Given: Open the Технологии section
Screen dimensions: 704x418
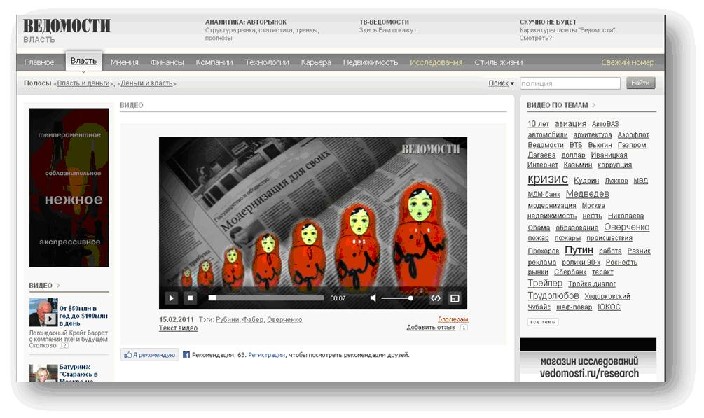Looking at the screenshot, I should pyautogui.click(x=267, y=62).
